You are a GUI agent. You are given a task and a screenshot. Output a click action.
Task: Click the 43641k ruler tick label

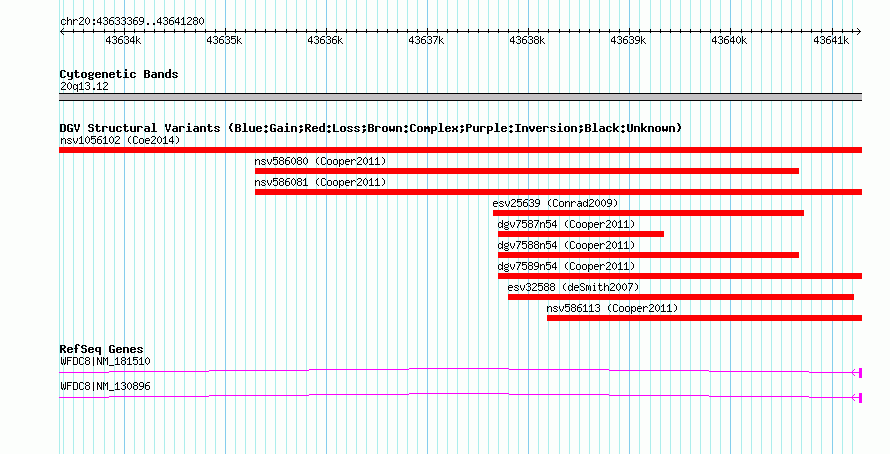click(x=831, y=41)
